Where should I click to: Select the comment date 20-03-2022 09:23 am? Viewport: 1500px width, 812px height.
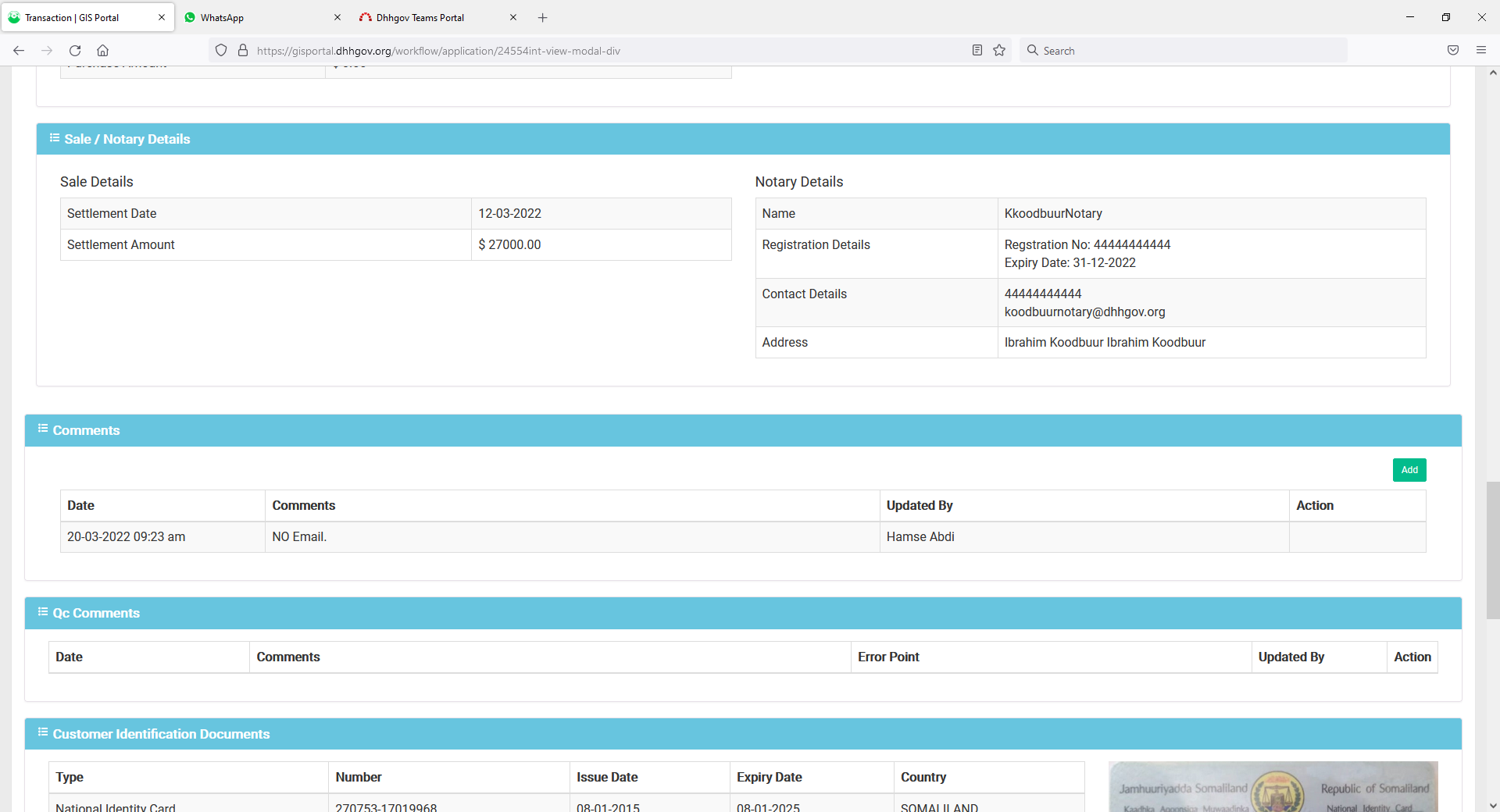click(126, 536)
